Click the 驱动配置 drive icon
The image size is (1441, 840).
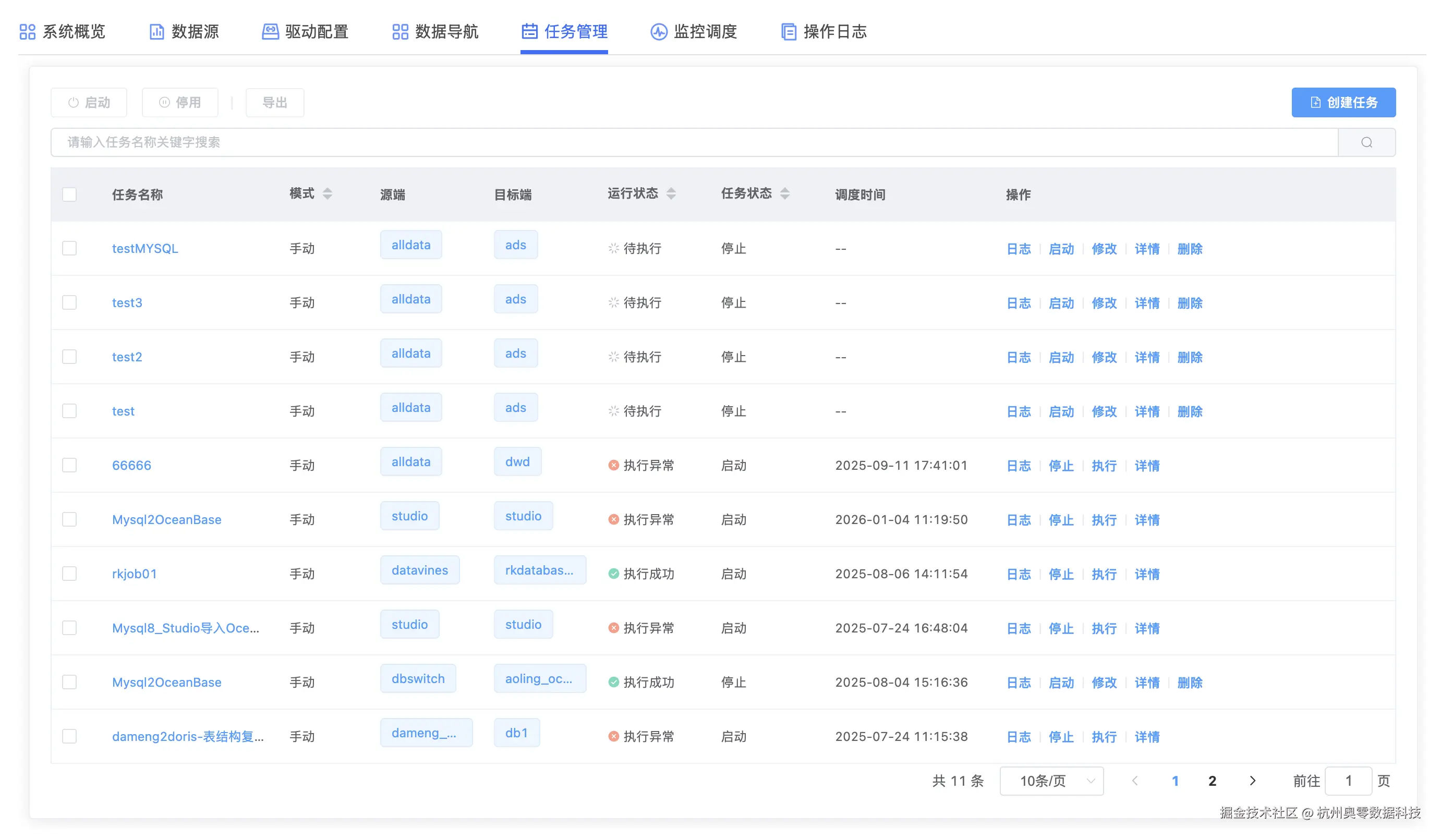pyautogui.click(x=270, y=31)
